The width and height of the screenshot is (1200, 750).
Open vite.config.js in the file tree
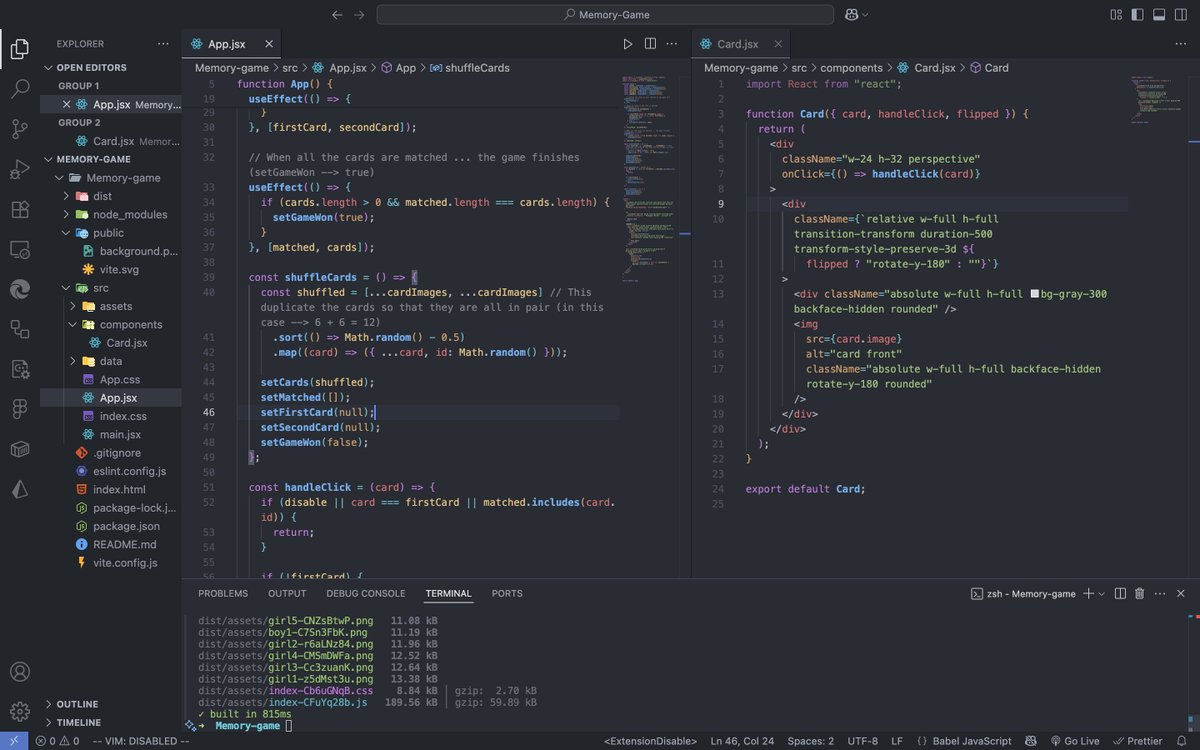coord(125,563)
